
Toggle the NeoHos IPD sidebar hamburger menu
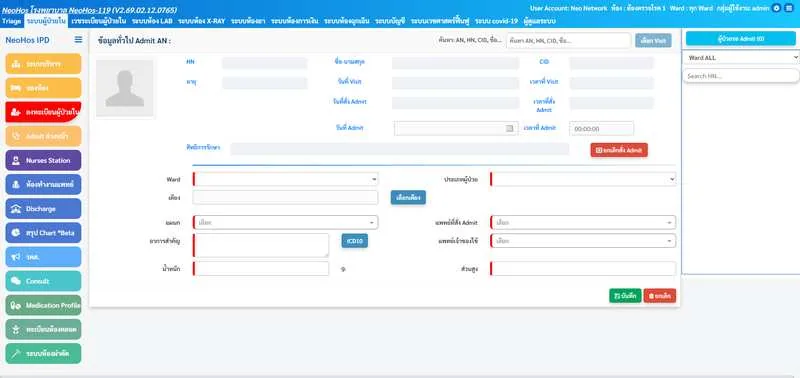(78, 40)
